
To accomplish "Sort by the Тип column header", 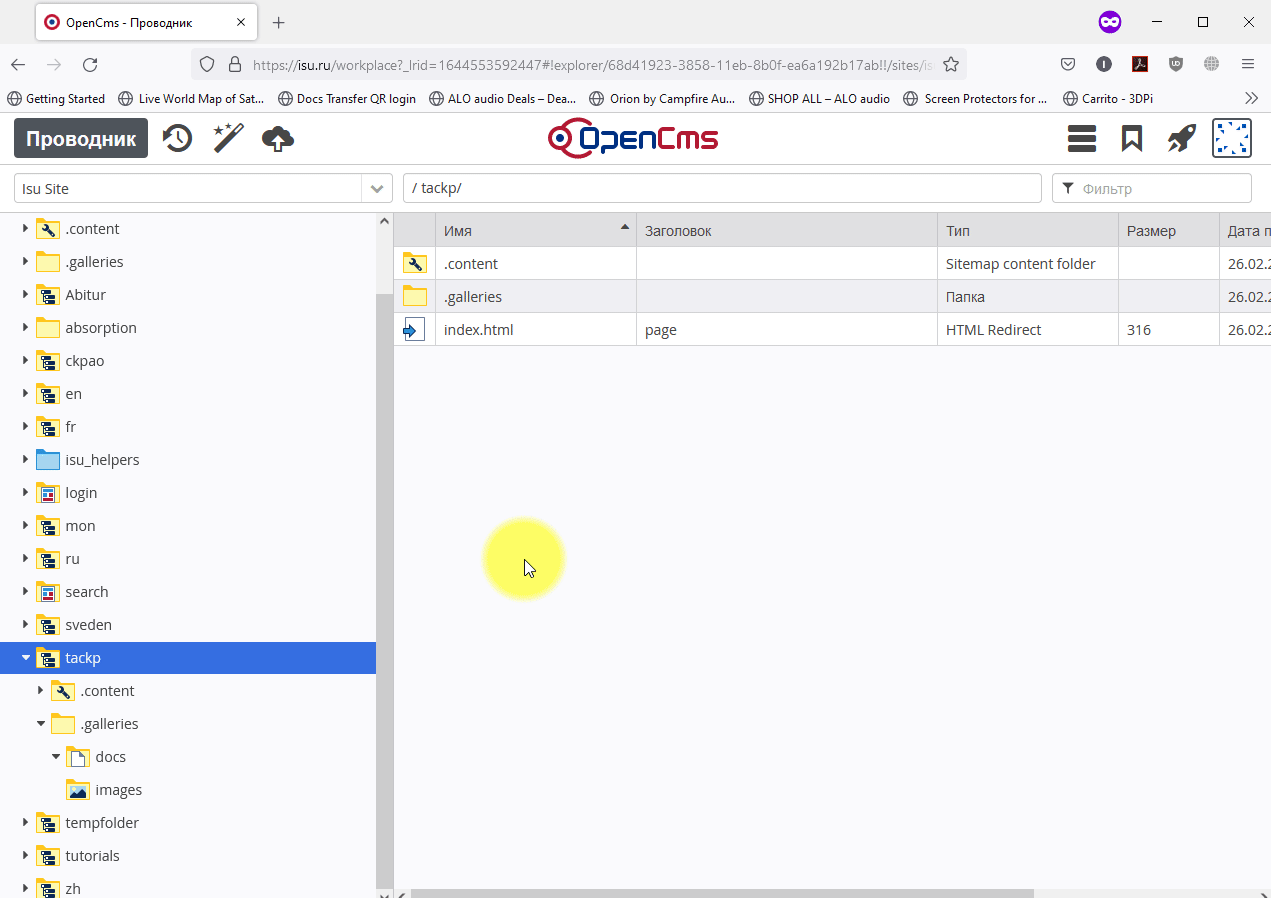I will click(1026, 231).
